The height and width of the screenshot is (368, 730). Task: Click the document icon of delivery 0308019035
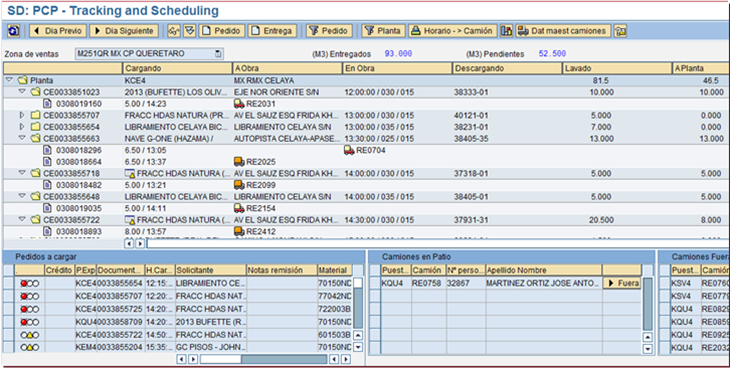[x=47, y=208]
